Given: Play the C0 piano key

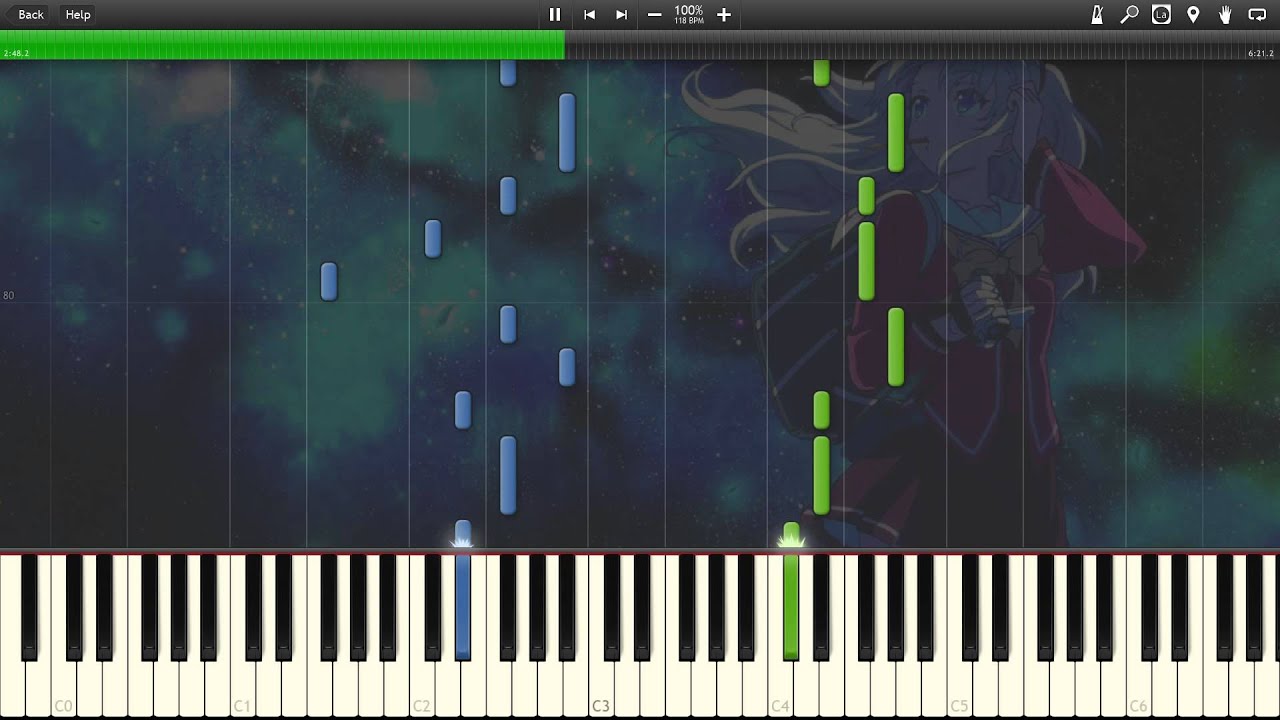Looking at the screenshot, I should coord(63,690).
